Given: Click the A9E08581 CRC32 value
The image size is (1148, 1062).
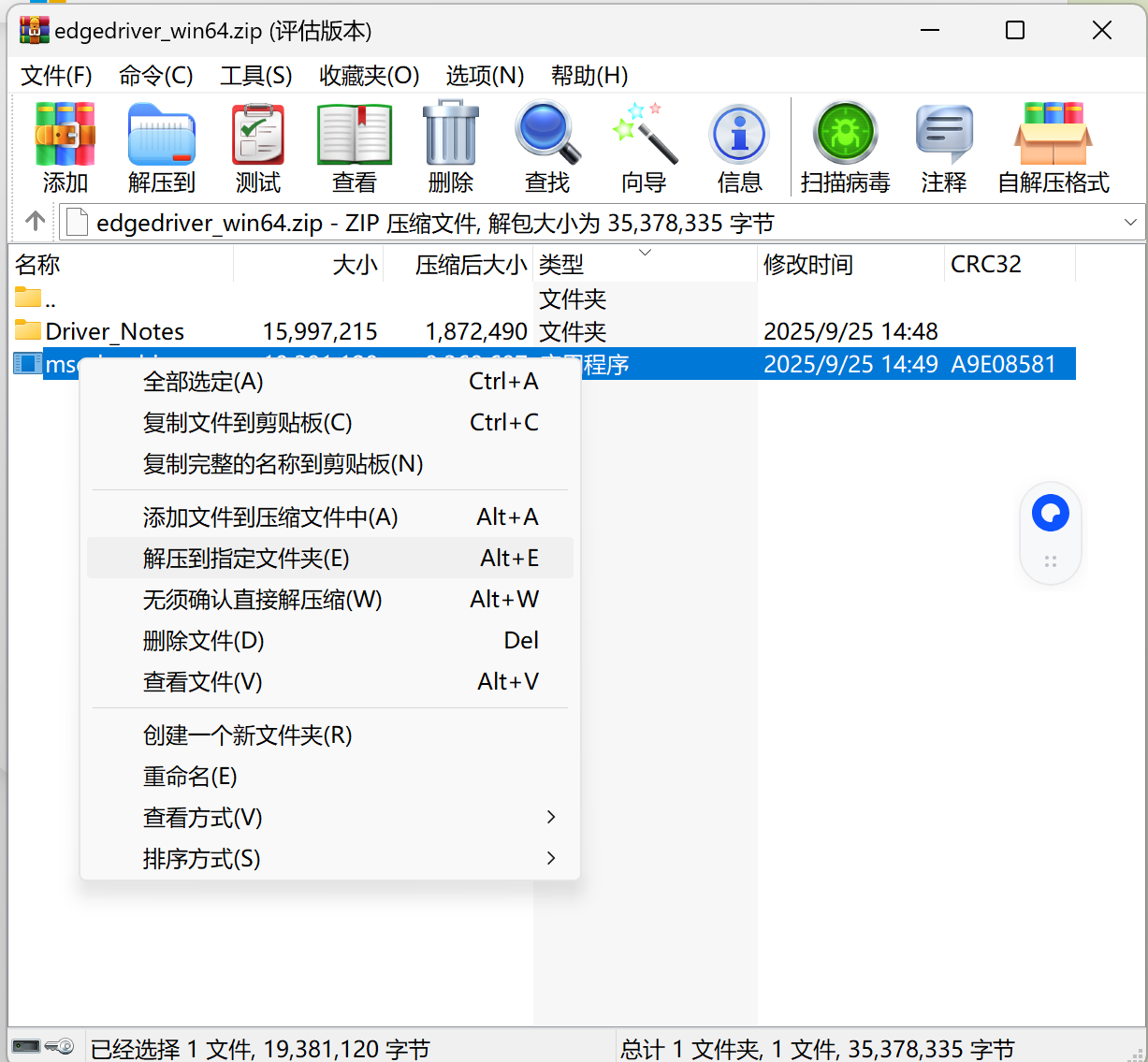Looking at the screenshot, I should 1003,364.
